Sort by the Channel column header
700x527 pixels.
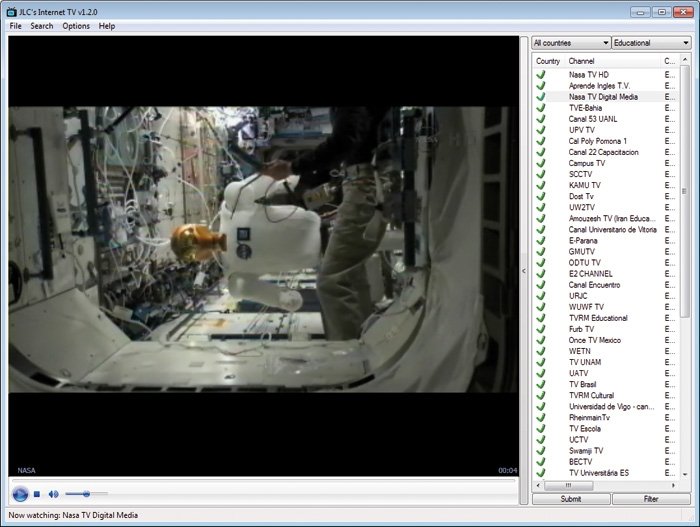pos(612,61)
